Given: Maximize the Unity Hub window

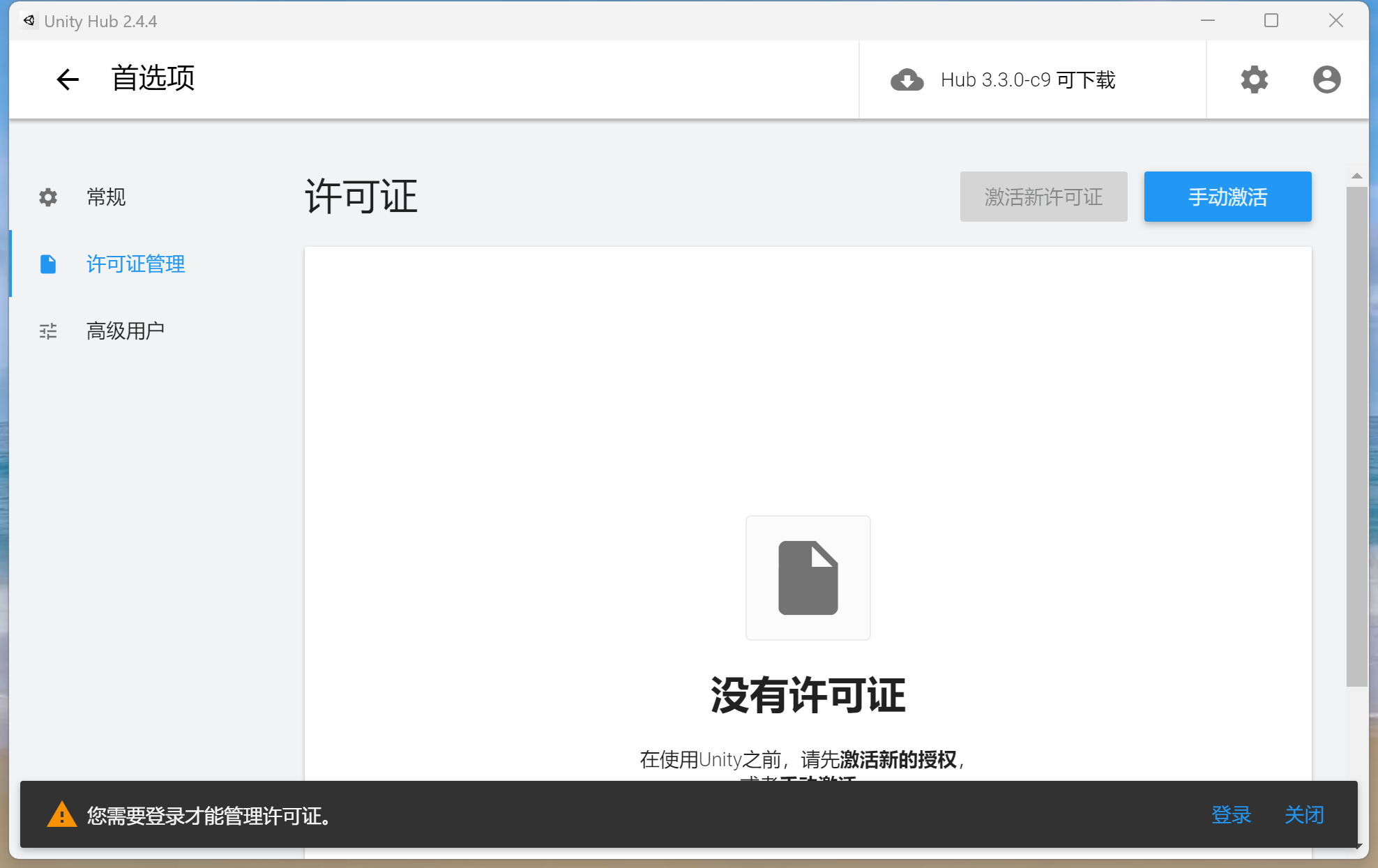Looking at the screenshot, I should coord(1271,21).
